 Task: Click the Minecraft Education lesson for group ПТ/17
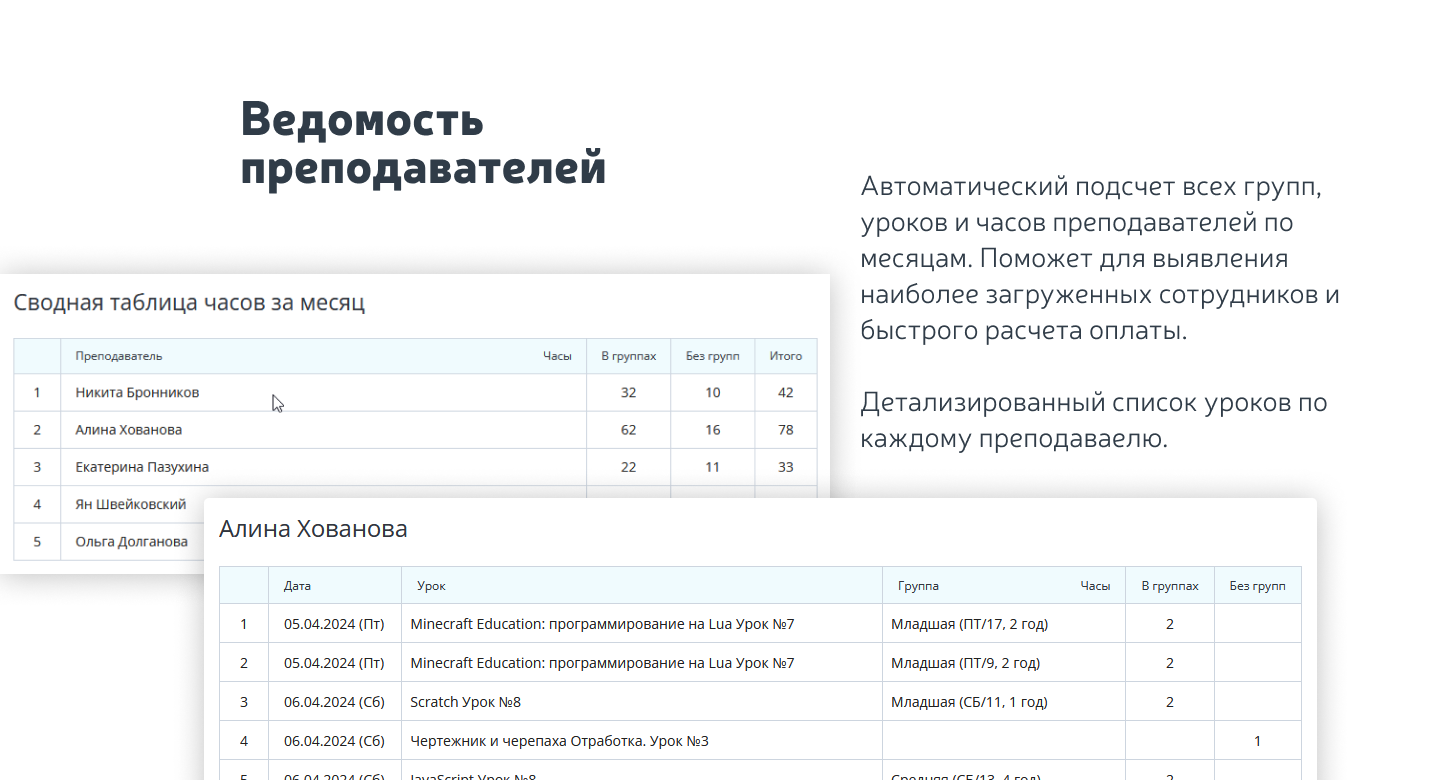602,624
